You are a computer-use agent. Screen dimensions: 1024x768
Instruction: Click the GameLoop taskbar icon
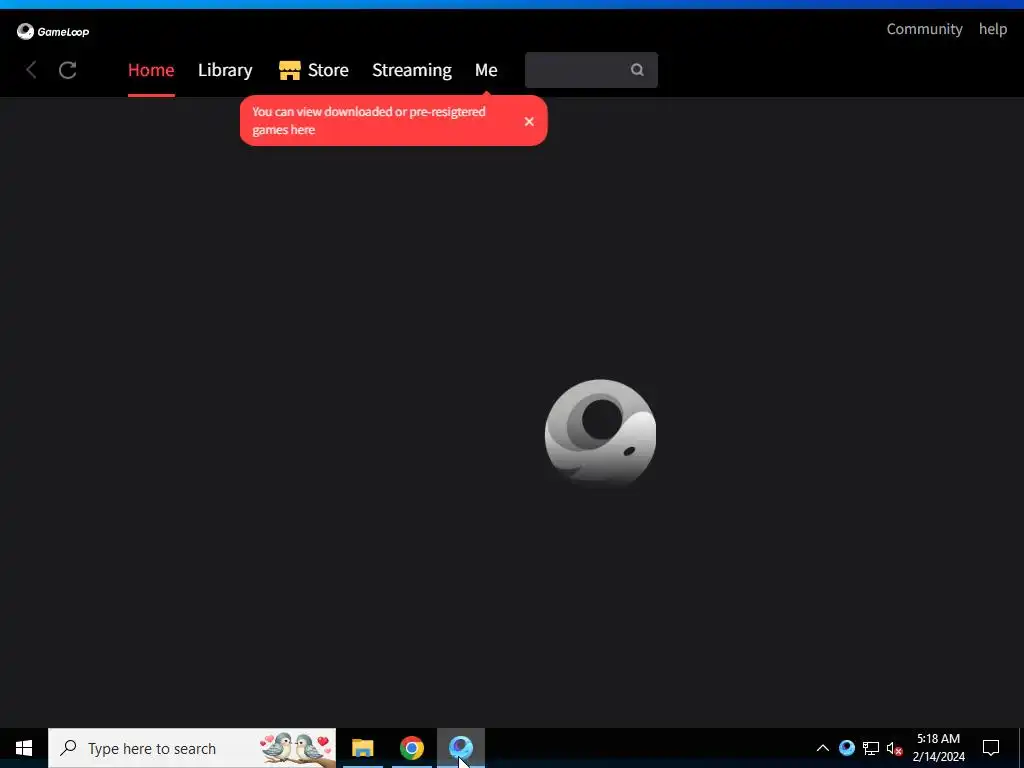(x=461, y=748)
